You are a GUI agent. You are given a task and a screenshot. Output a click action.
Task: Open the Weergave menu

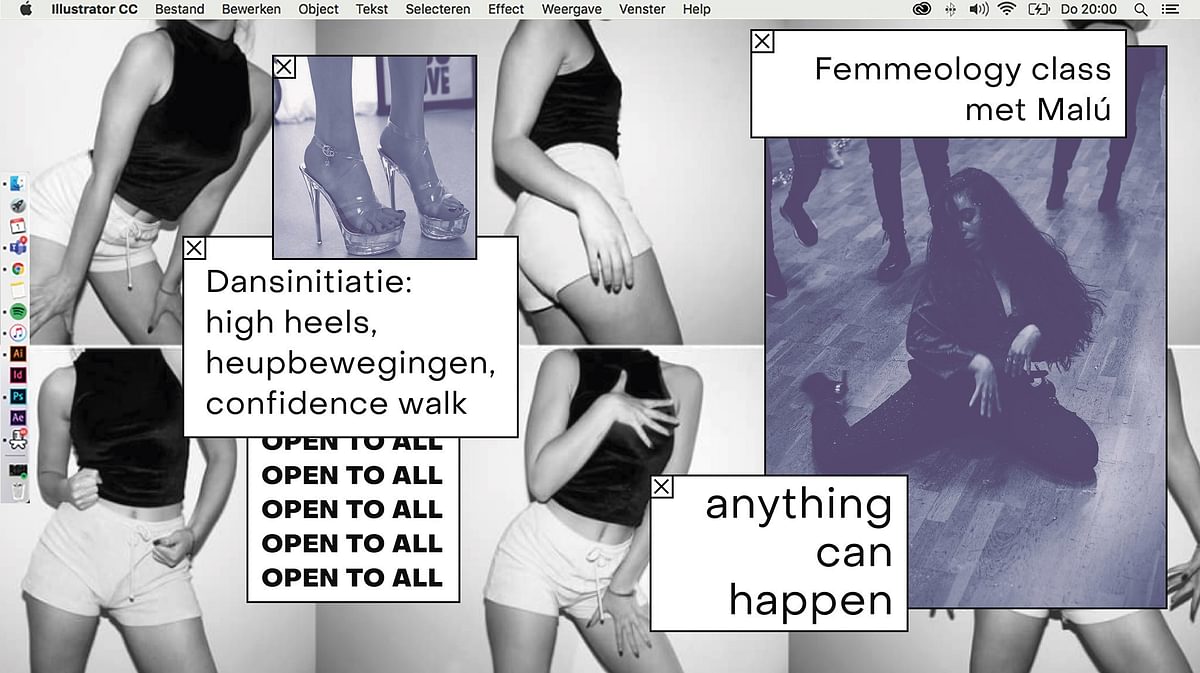point(572,9)
